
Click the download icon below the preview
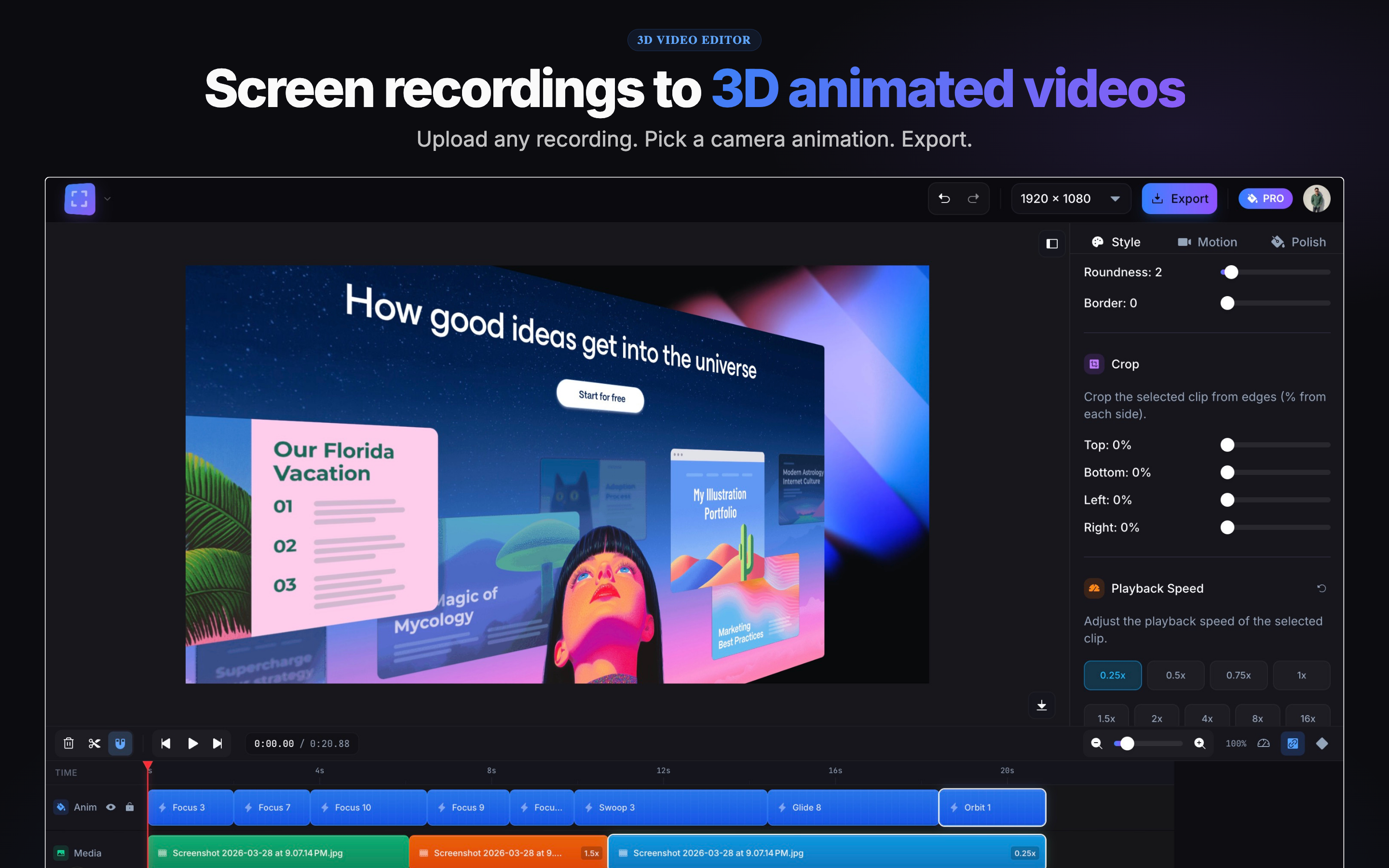coord(1042,705)
